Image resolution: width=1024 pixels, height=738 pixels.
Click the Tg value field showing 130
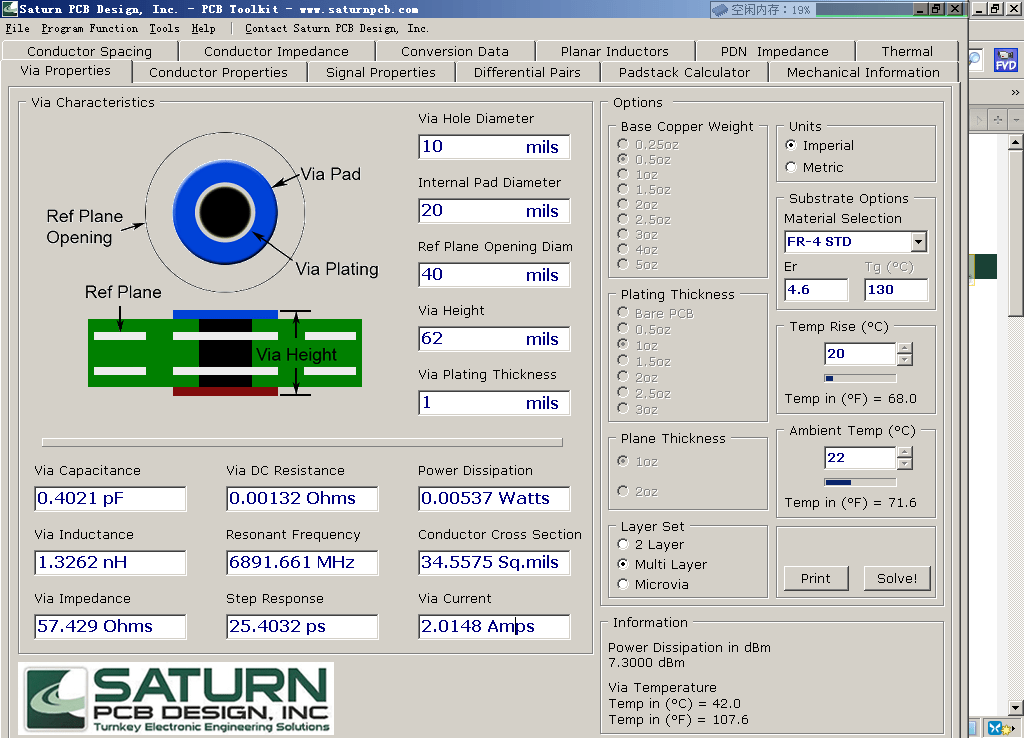tap(896, 289)
